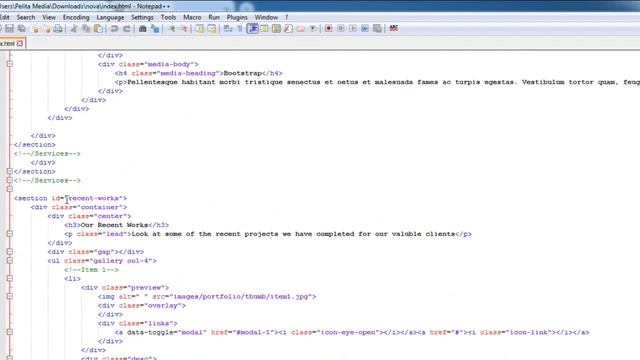Collapse fold marker beside data-toggle modal line
The image size is (640, 360).
9,332
